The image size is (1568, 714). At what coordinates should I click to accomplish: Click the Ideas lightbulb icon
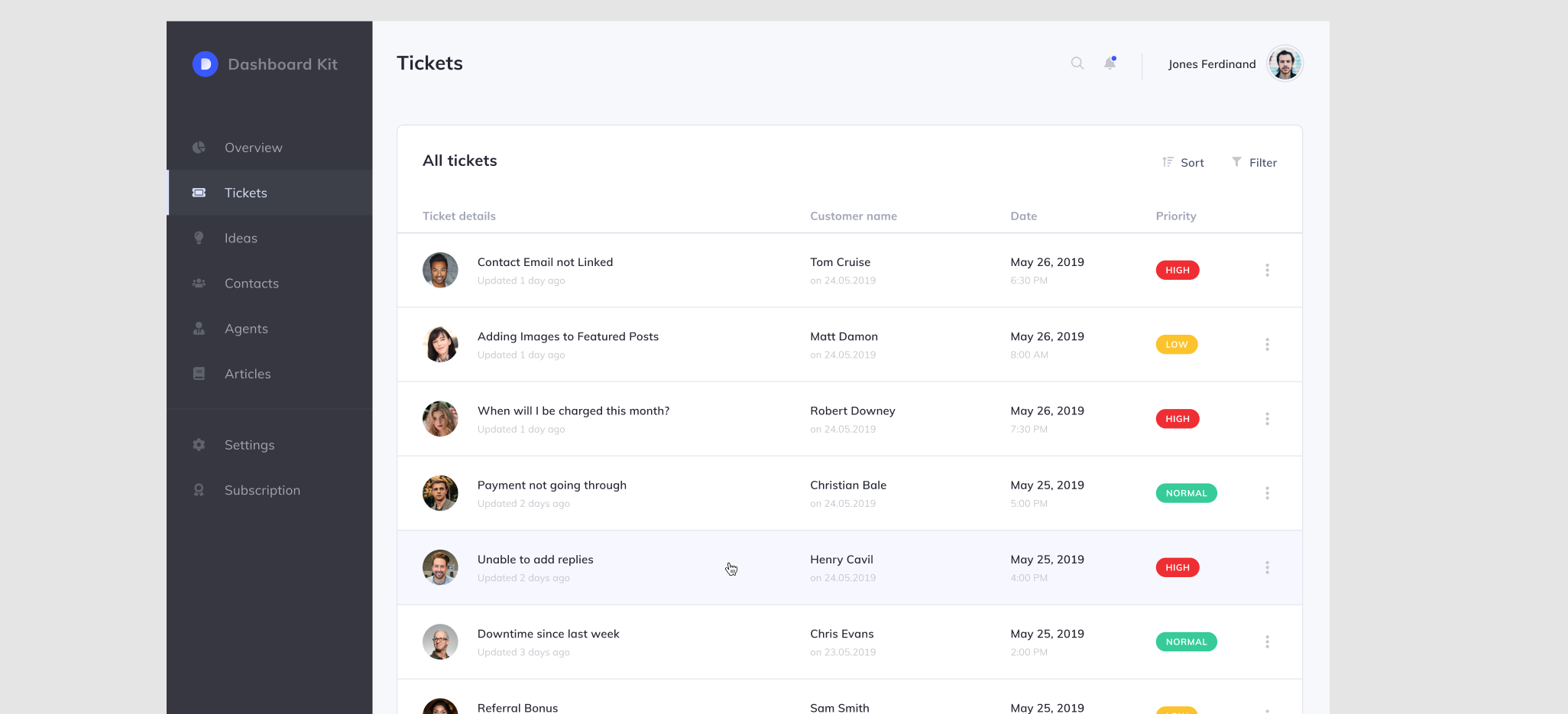[x=199, y=238]
